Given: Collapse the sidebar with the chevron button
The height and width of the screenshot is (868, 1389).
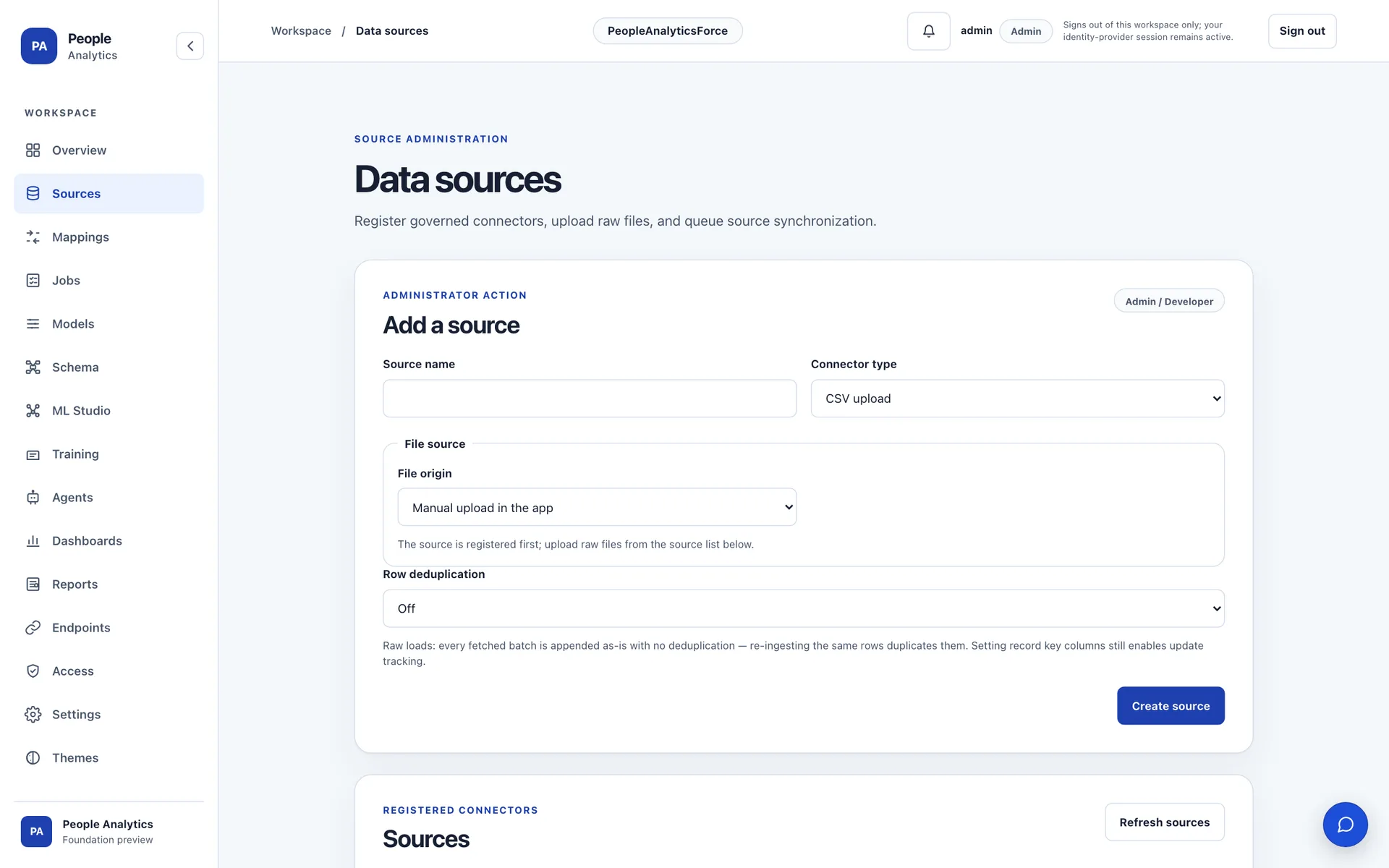Looking at the screenshot, I should tap(190, 46).
